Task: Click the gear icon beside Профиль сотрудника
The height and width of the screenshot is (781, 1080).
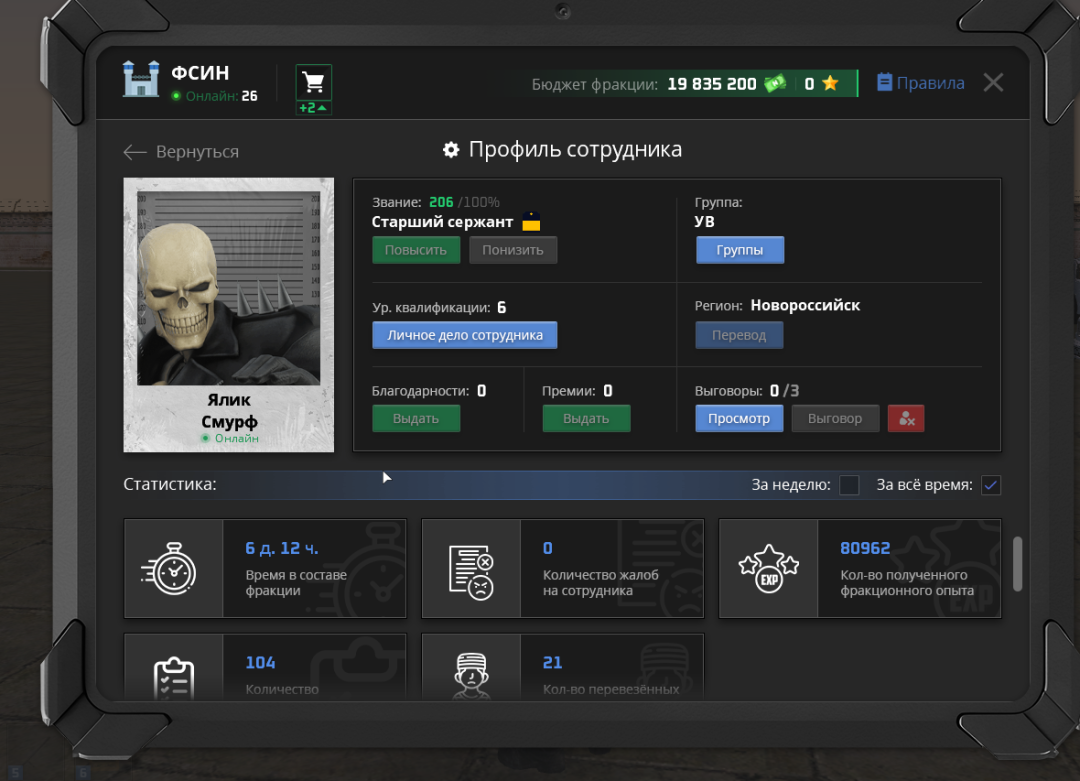Action: pos(451,150)
